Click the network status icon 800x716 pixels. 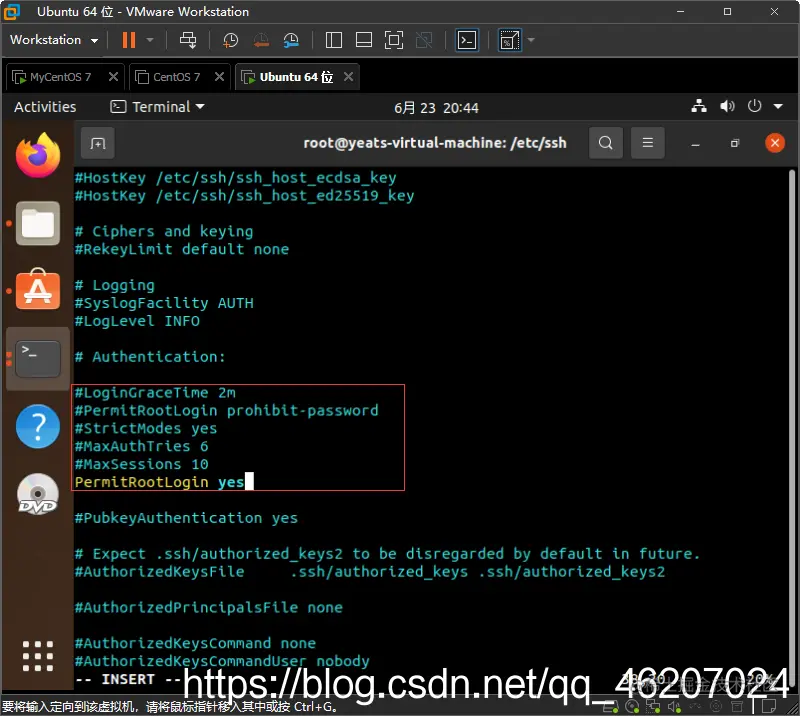(x=699, y=106)
